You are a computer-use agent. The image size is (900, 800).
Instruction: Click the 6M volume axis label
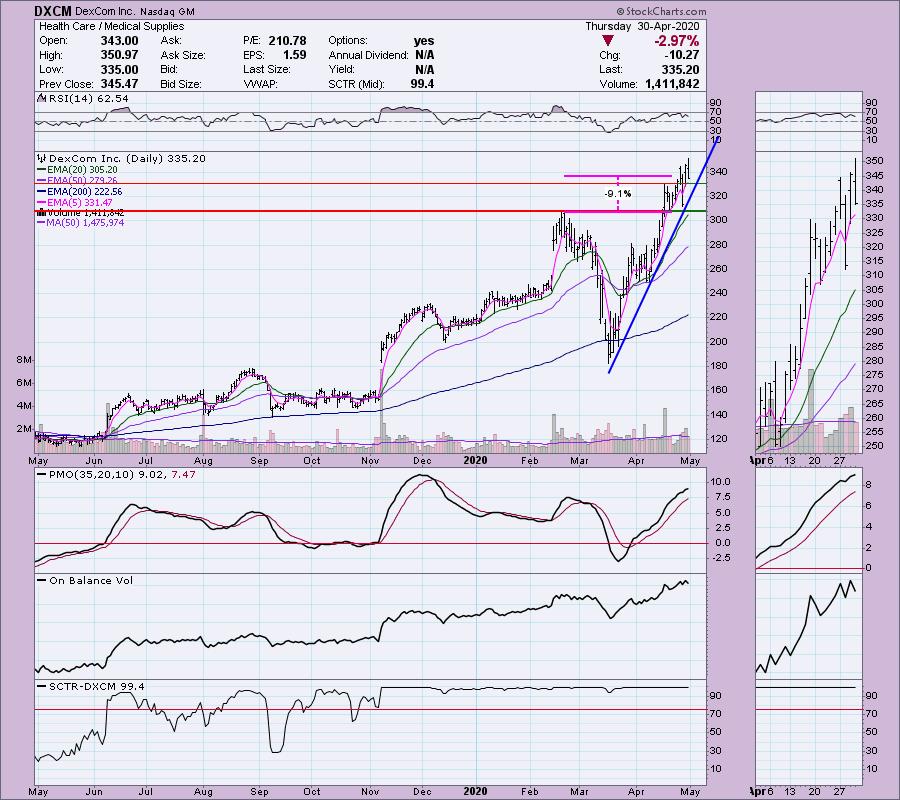pyautogui.click(x=24, y=383)
